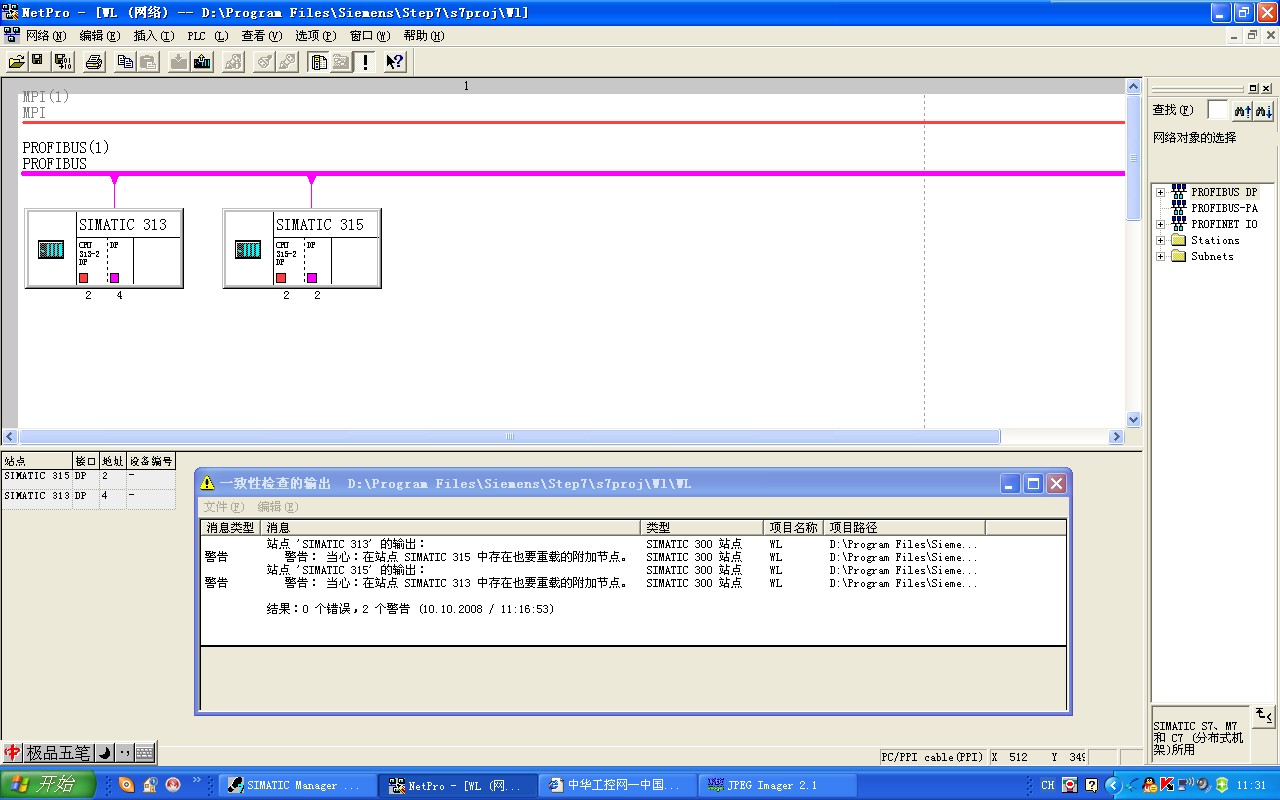
Task: Expand the Subnets folder node
Action: pyautogui.click(x=1160, y=256)
